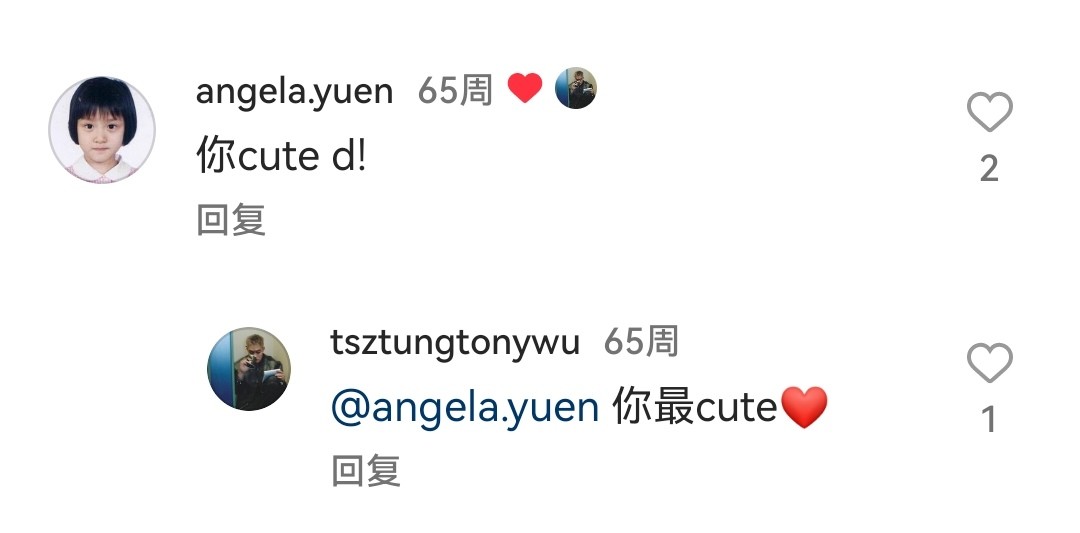Screen dimensions: 1080x533
Task: View likes count 2 on first comment
Action: point(990,169)
